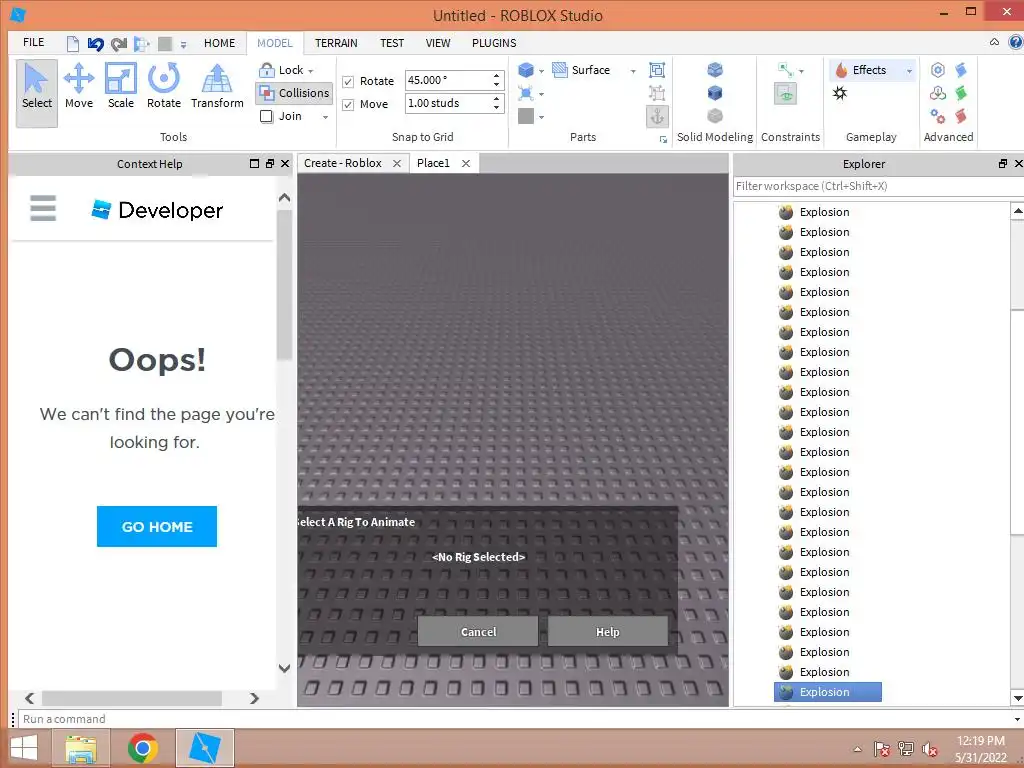Open the part Color swatch
The width and height of the screenshot is (1024, 768).
point(526,116)
